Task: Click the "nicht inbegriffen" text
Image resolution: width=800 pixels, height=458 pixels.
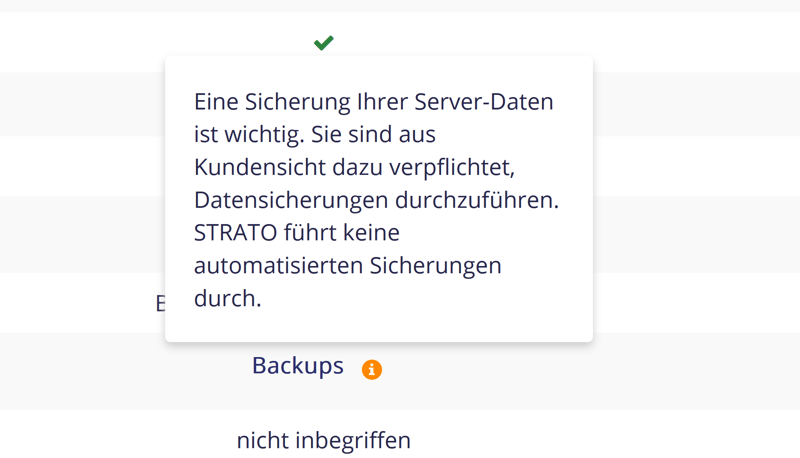Action: pyautogui.click(x=324, y=440)
